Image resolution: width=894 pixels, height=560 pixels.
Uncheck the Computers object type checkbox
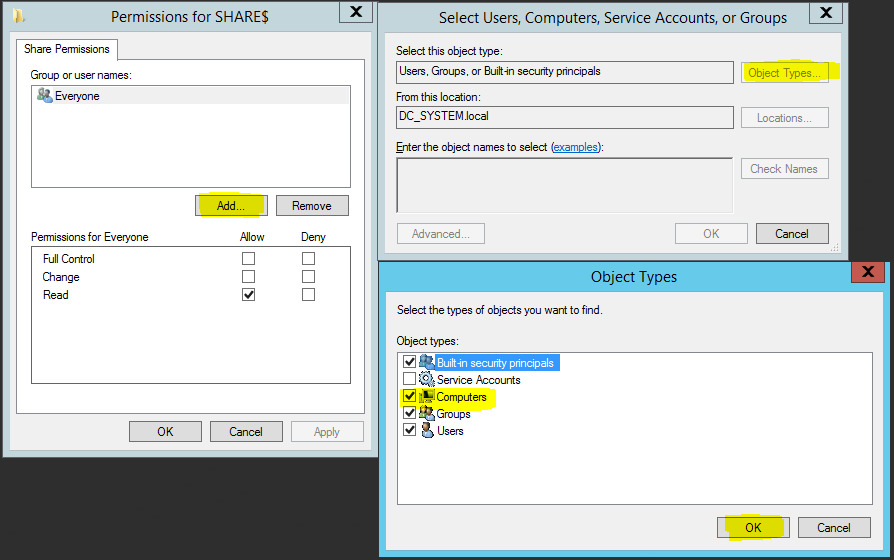(408, 397)
